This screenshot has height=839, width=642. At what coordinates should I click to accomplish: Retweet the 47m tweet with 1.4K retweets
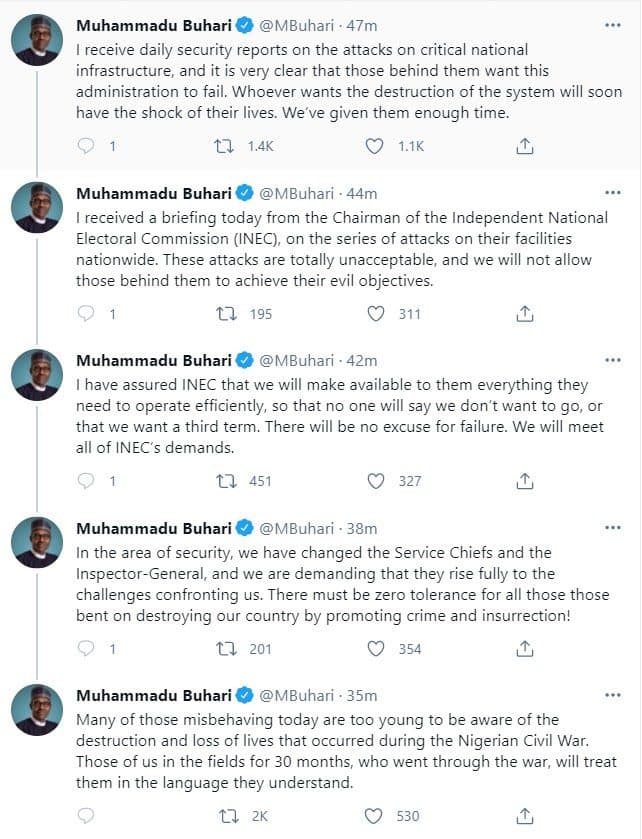tap(224, 146)
